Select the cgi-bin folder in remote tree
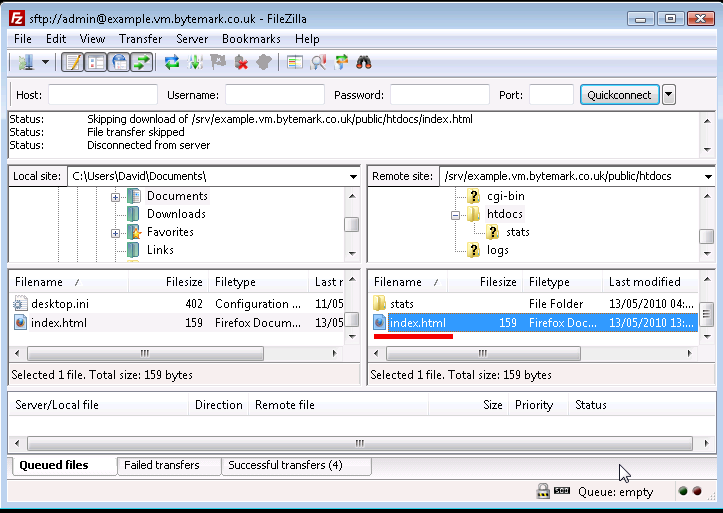The width and height of the screenshot is (723, 513). tap(505, 196)
